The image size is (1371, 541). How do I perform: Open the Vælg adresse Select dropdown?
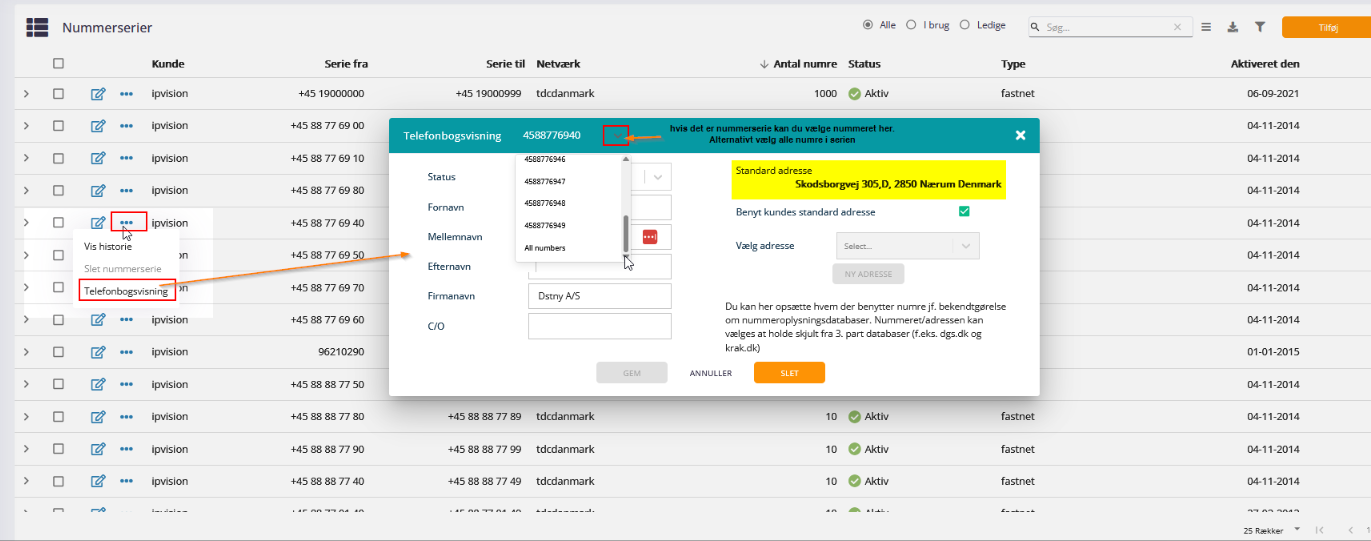click(907, 245)
